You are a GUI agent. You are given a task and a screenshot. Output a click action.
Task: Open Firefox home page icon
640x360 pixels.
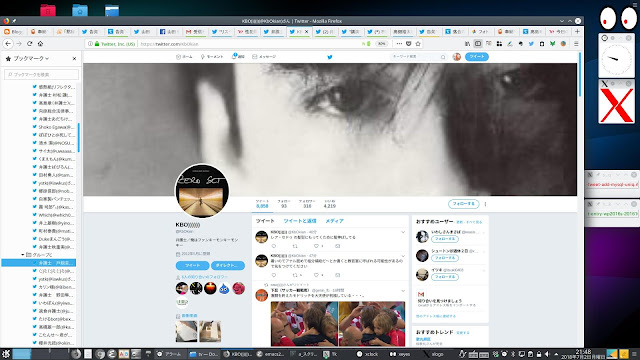[40, 44]
